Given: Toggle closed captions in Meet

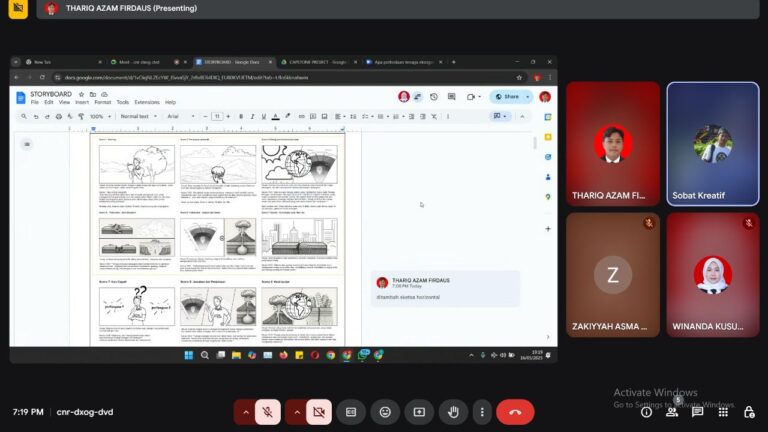Looking at the screenshot, I should 351,412.
